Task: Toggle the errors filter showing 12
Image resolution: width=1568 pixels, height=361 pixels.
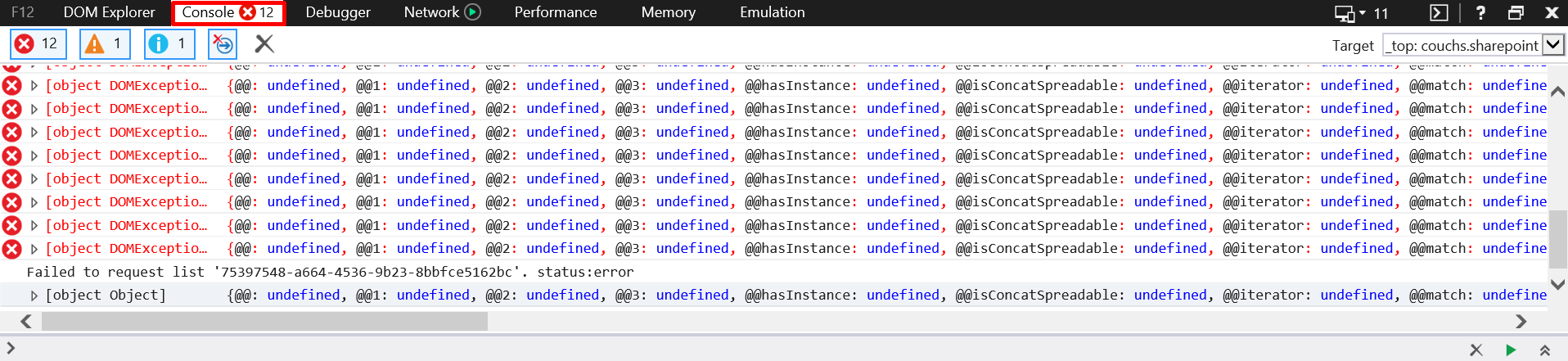Action: click(38, 44)
